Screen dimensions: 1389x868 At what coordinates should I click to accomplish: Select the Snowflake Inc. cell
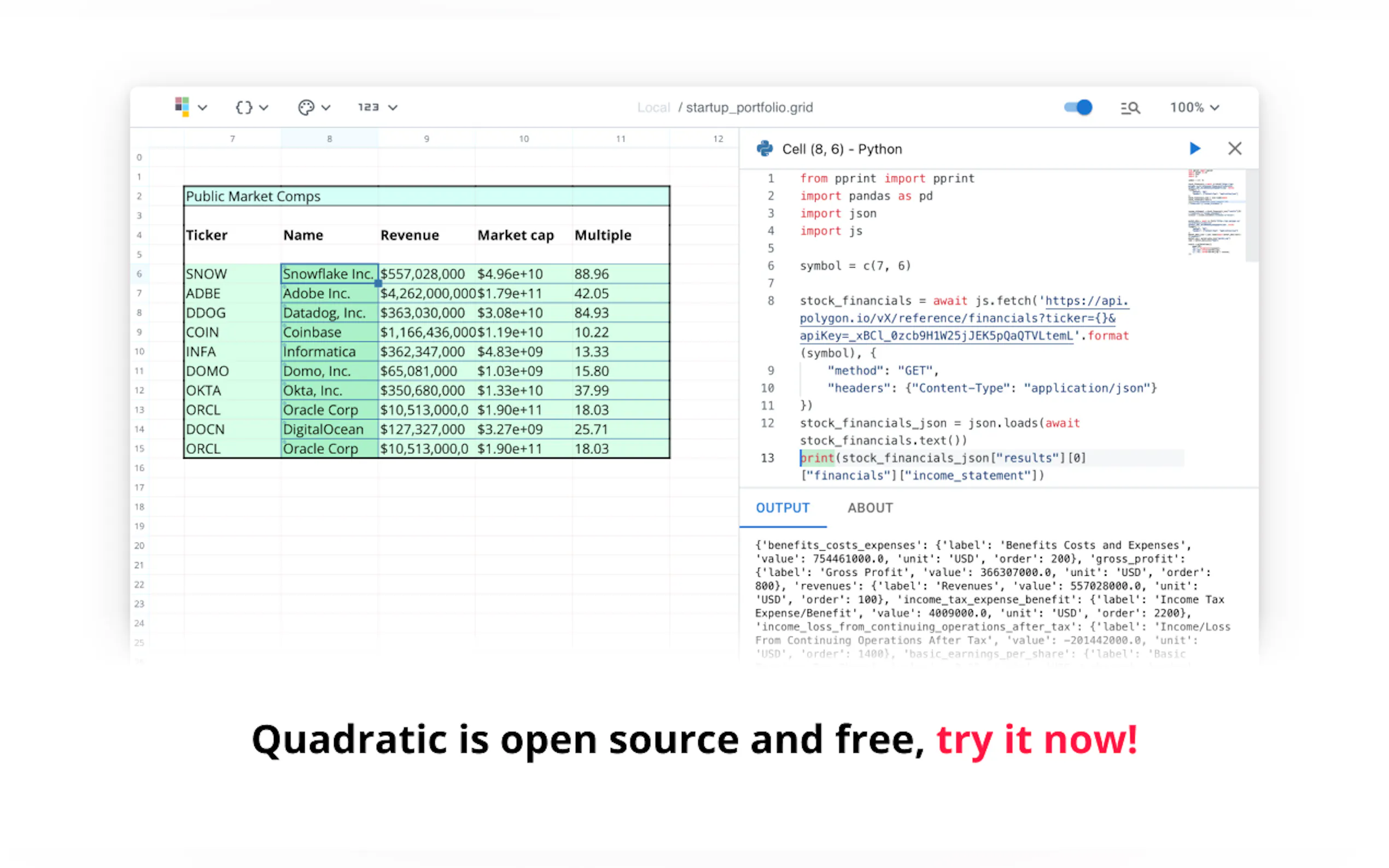point(329,274)
